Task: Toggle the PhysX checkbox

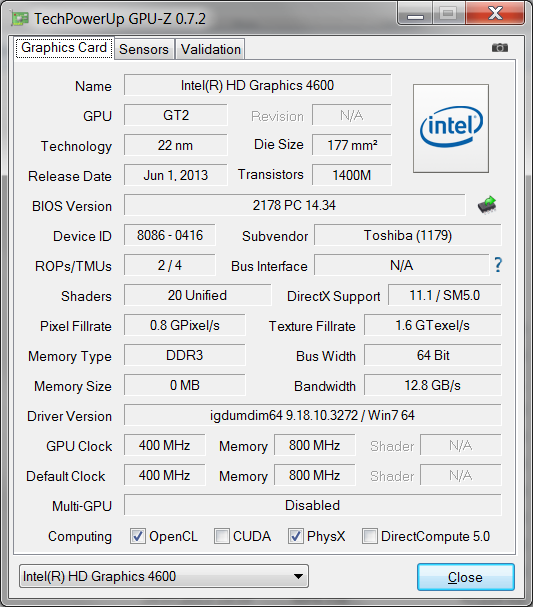Action: click(295, 536)
